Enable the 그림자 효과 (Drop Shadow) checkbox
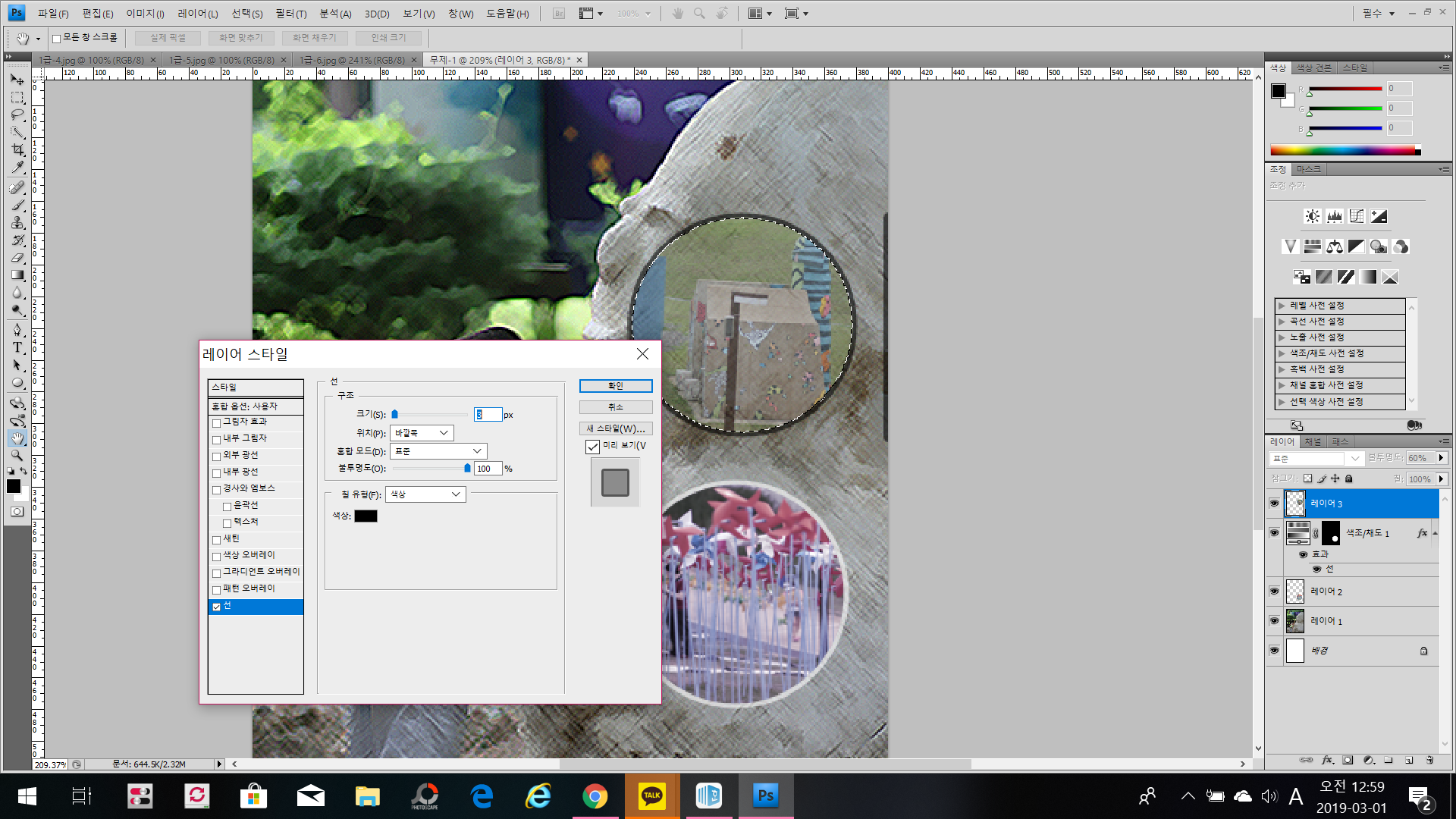Viewport: 1456px width, 819px height. click(x=217, y=422)
